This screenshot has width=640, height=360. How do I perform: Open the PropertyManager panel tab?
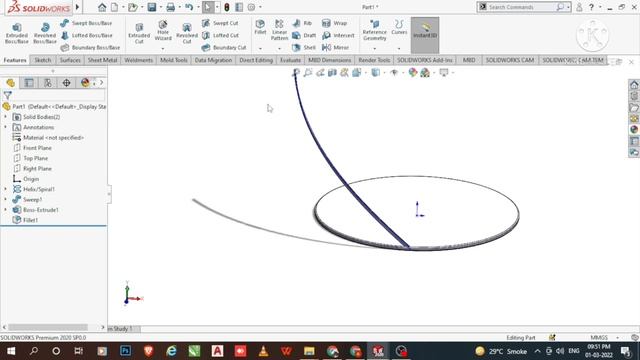point(29,83)
